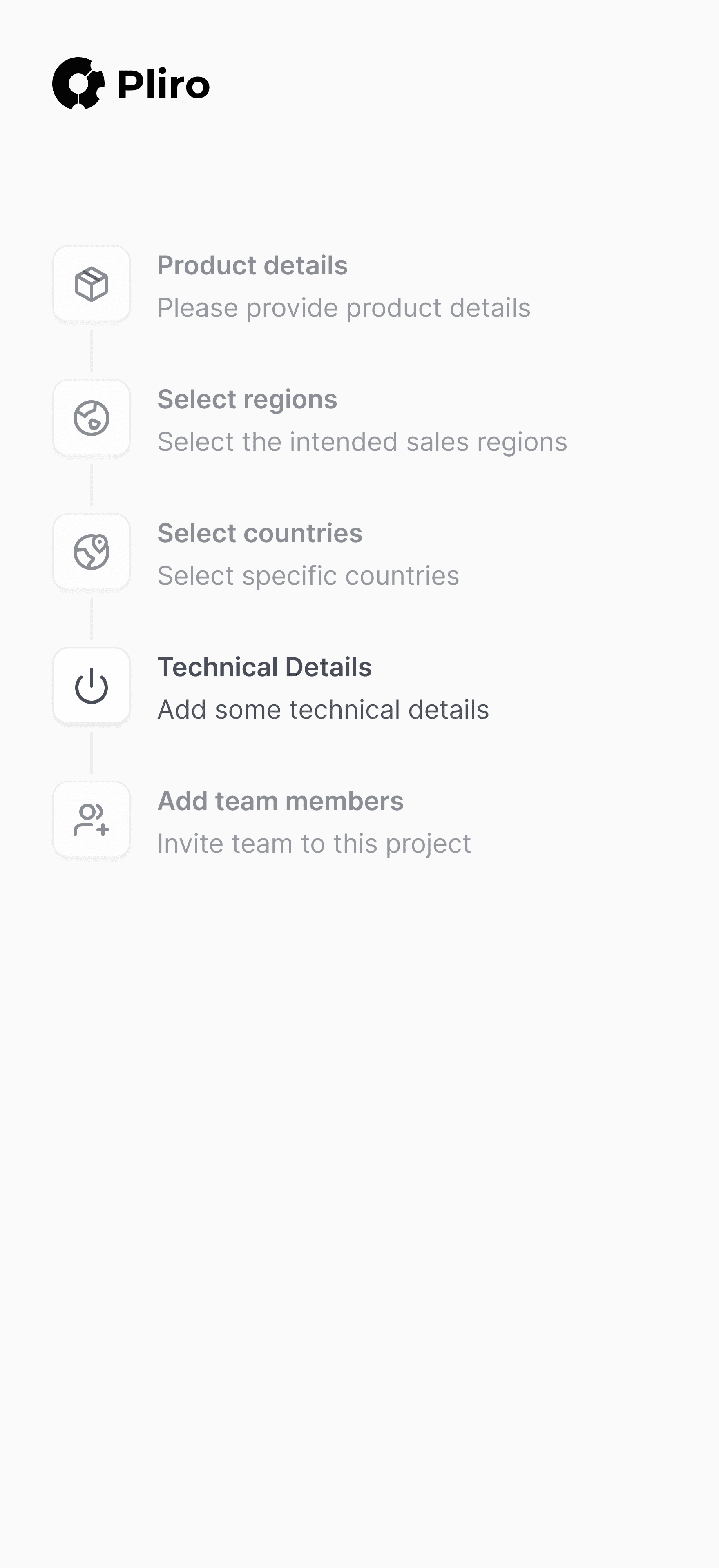Go to the Add team members step
Viewport: 719px width, 1568px height.
tap(280, 801)
